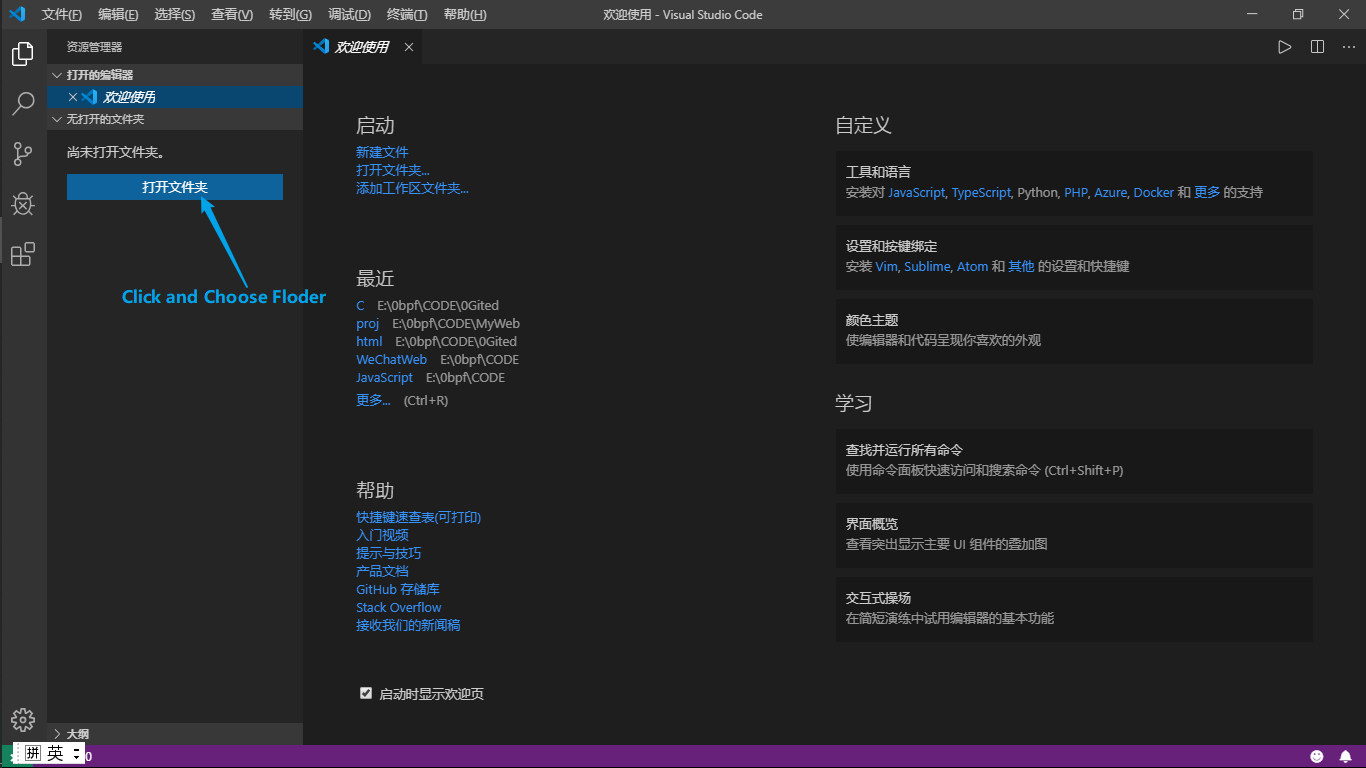Viewport: 1366px width, 768px height.
Task: Open the recent project MyWeb named proj
Action: pos(367,323)
